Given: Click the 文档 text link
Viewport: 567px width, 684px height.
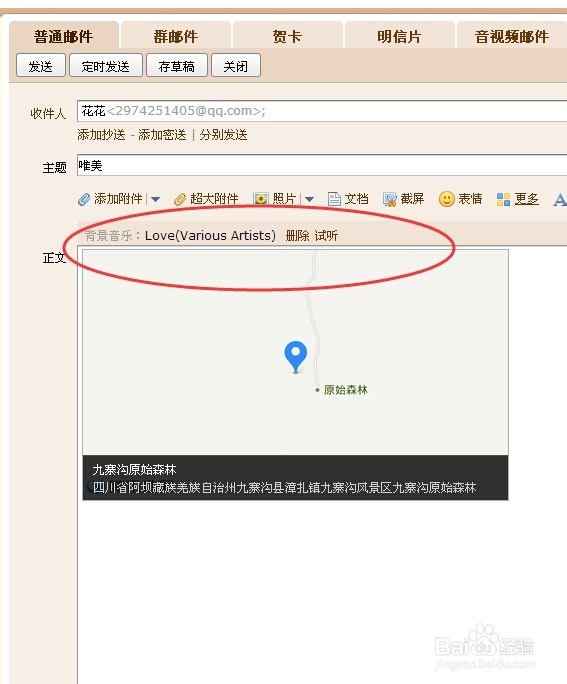Looking at the screenshot, I should (357, 199).
